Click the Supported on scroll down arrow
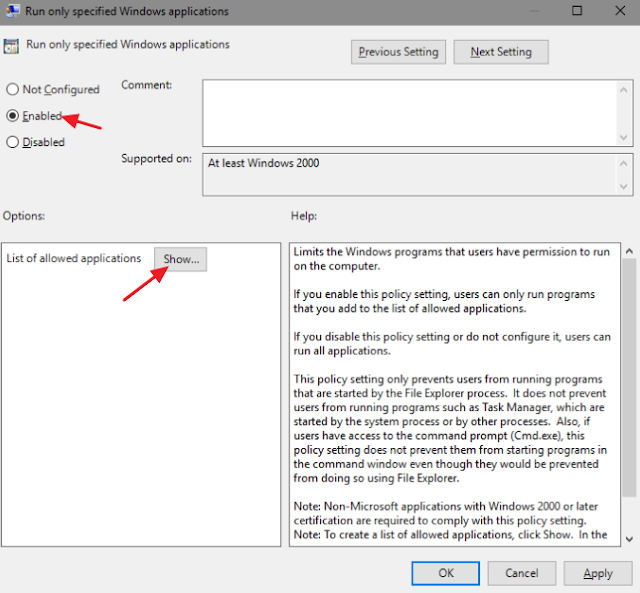This screenshot has height=593, width=640. (x=623, y=187)
